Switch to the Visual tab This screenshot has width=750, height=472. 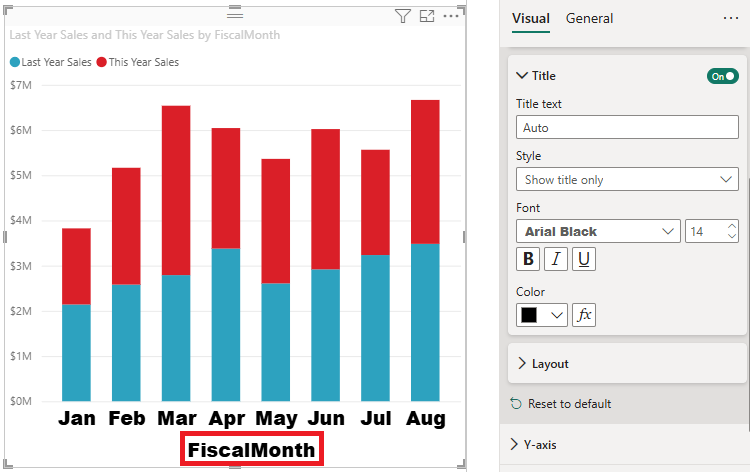click(x=530, y=19)
